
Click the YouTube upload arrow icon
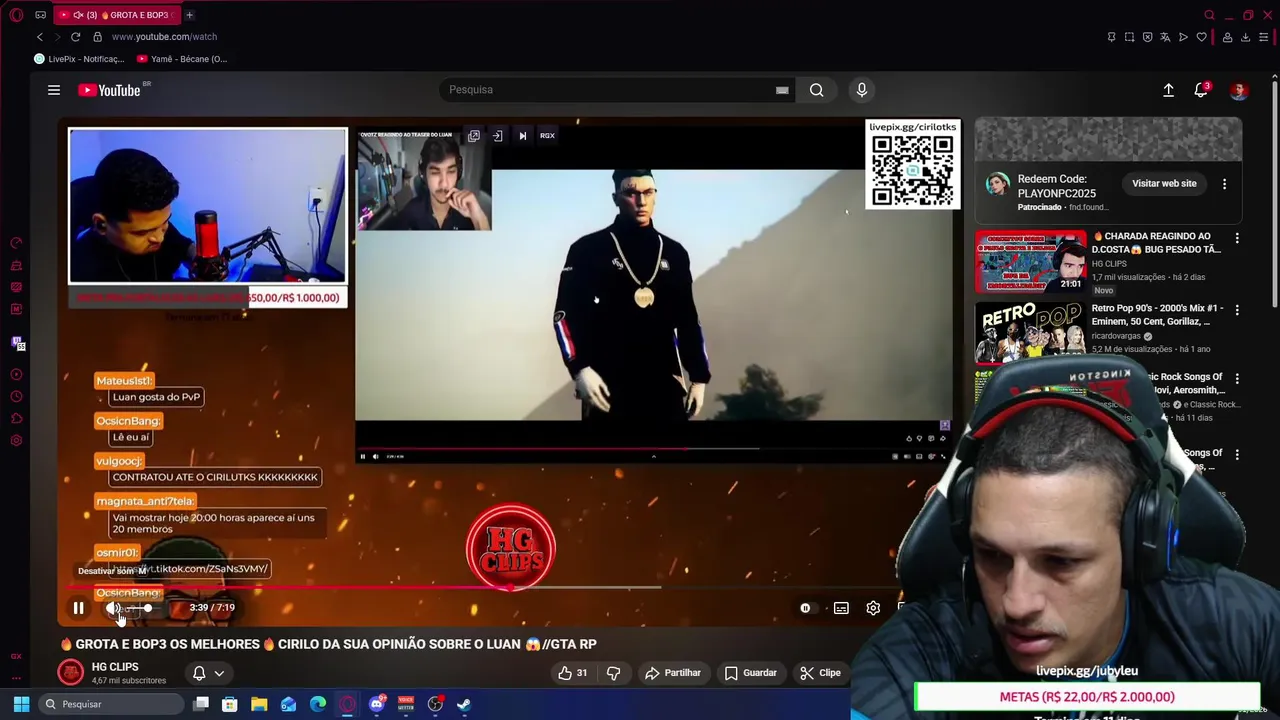[1168, 90]
